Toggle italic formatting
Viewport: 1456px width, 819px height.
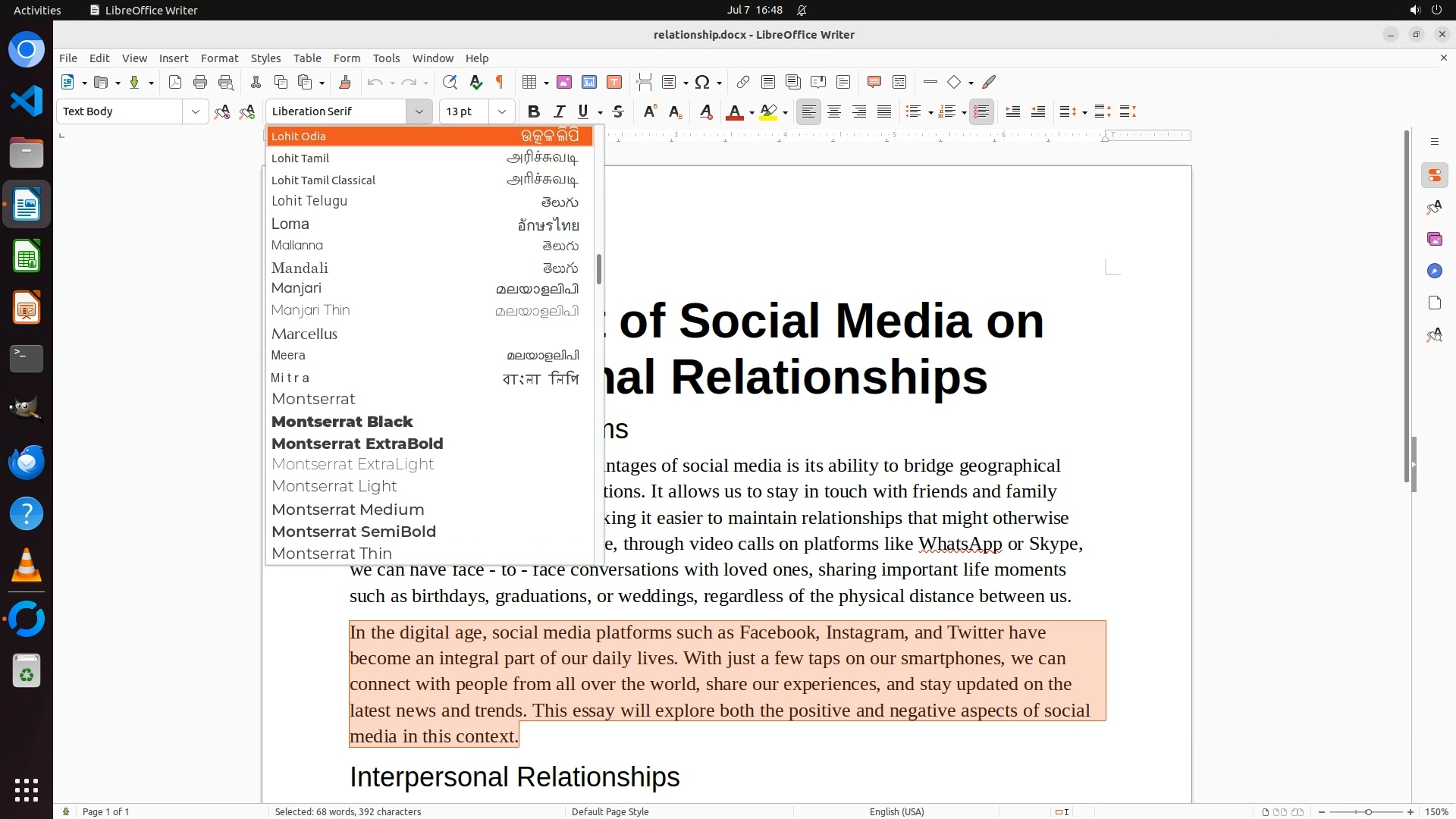tap(559, 111)
